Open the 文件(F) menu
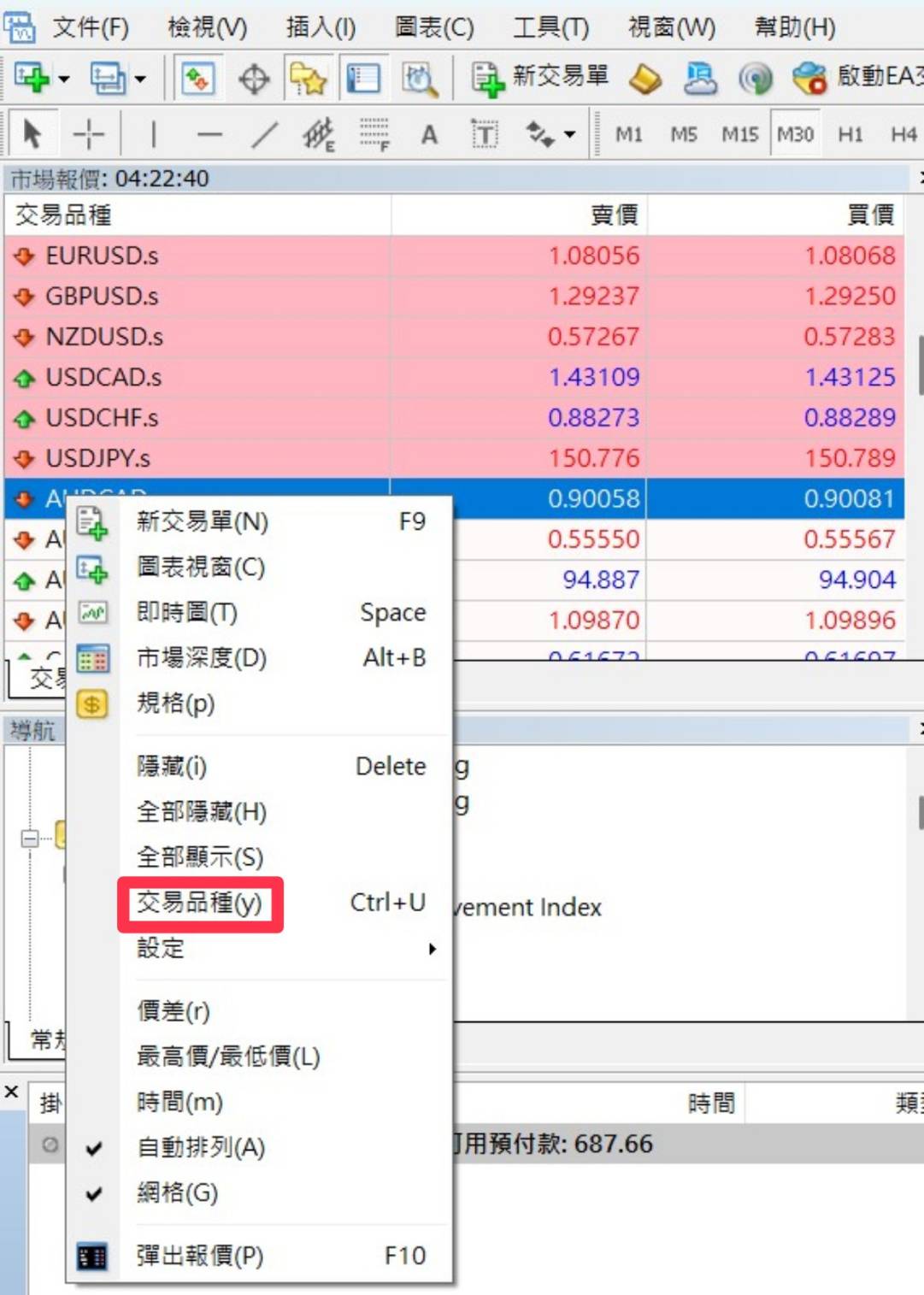 pyautogui.click(x=90, y=27)
